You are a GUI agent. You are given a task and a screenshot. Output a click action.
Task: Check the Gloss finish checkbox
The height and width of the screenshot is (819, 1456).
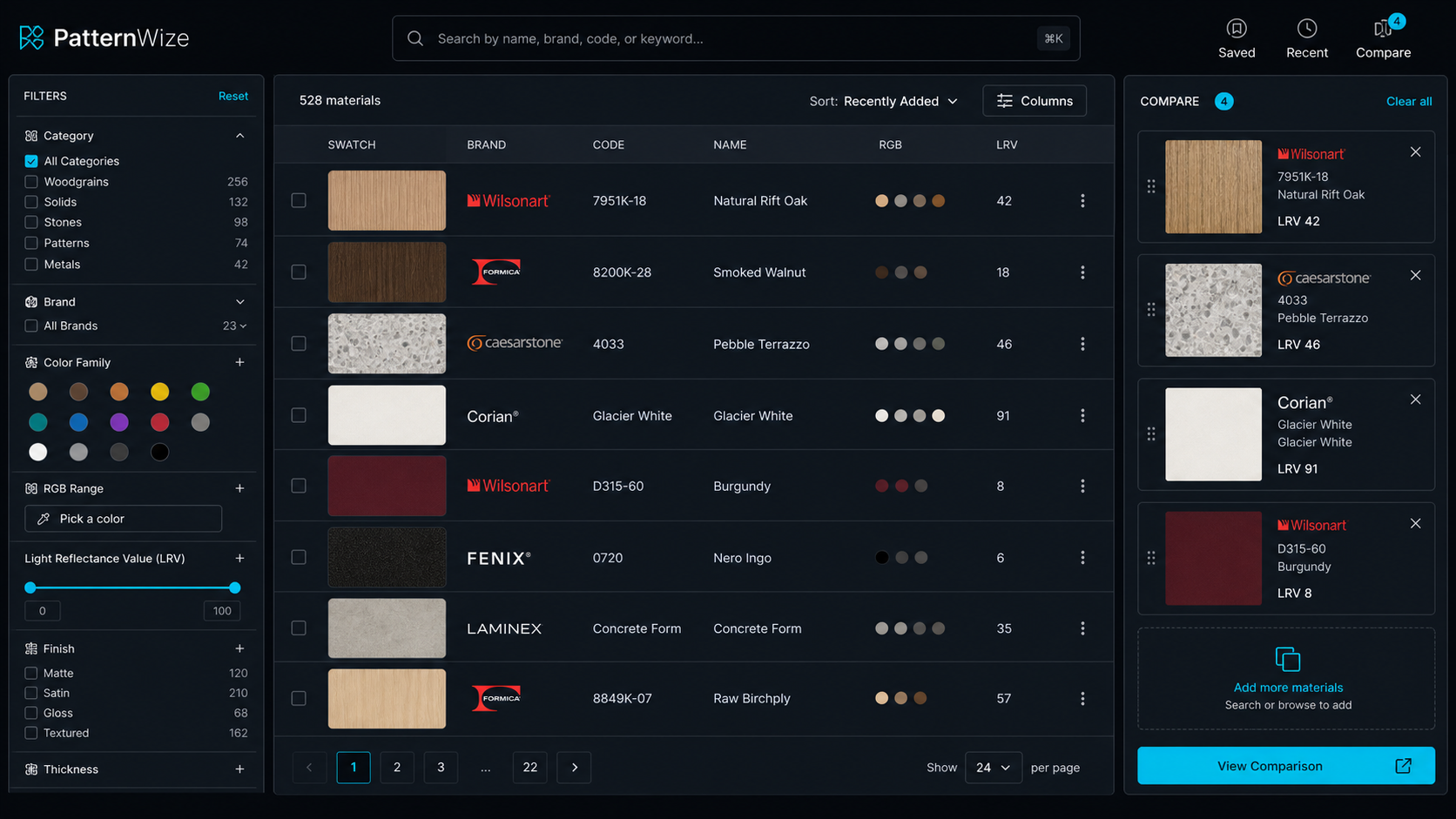click(x=31, y=713)
